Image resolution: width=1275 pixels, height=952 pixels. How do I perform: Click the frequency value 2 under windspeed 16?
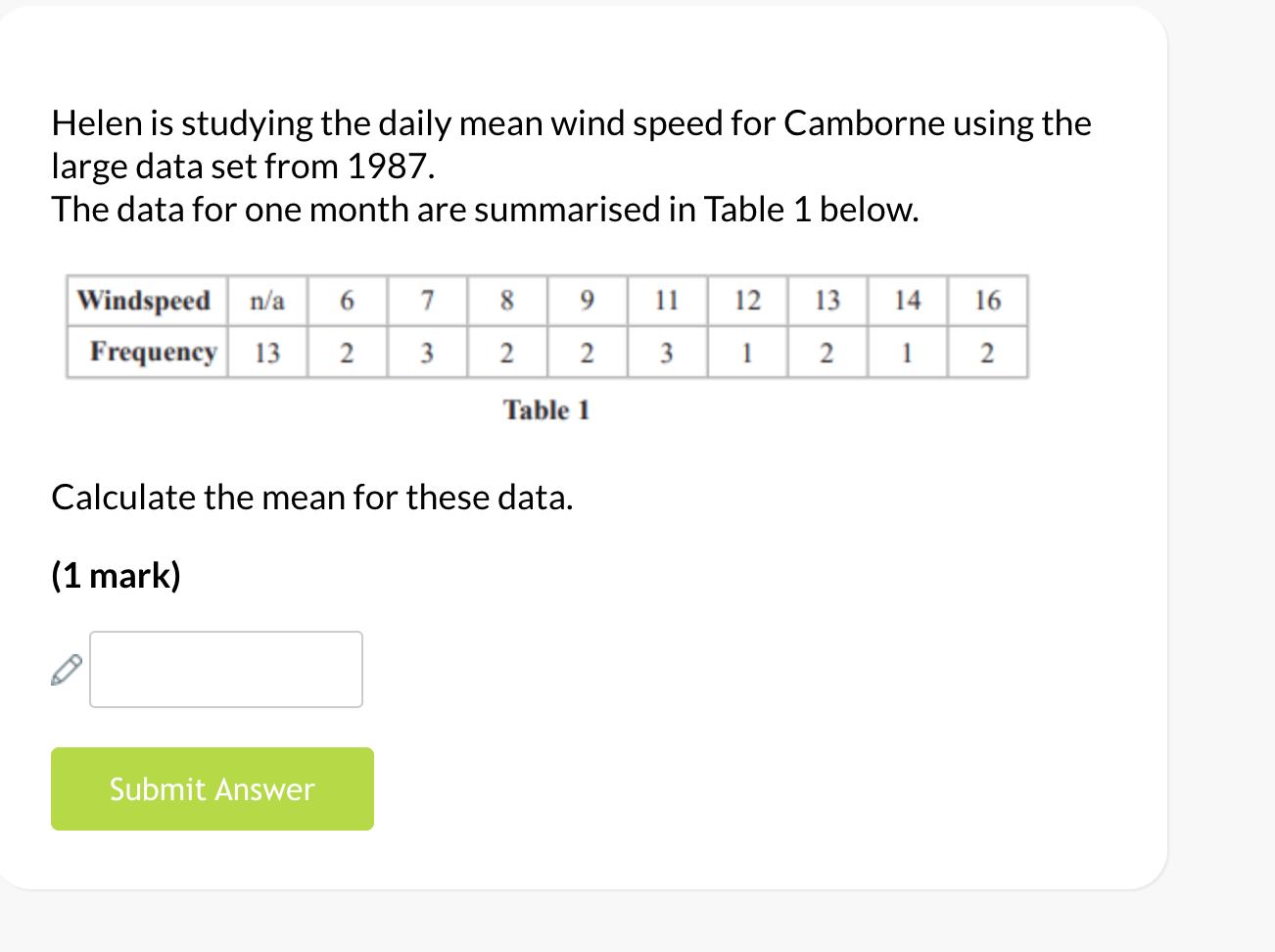[988, 352]
